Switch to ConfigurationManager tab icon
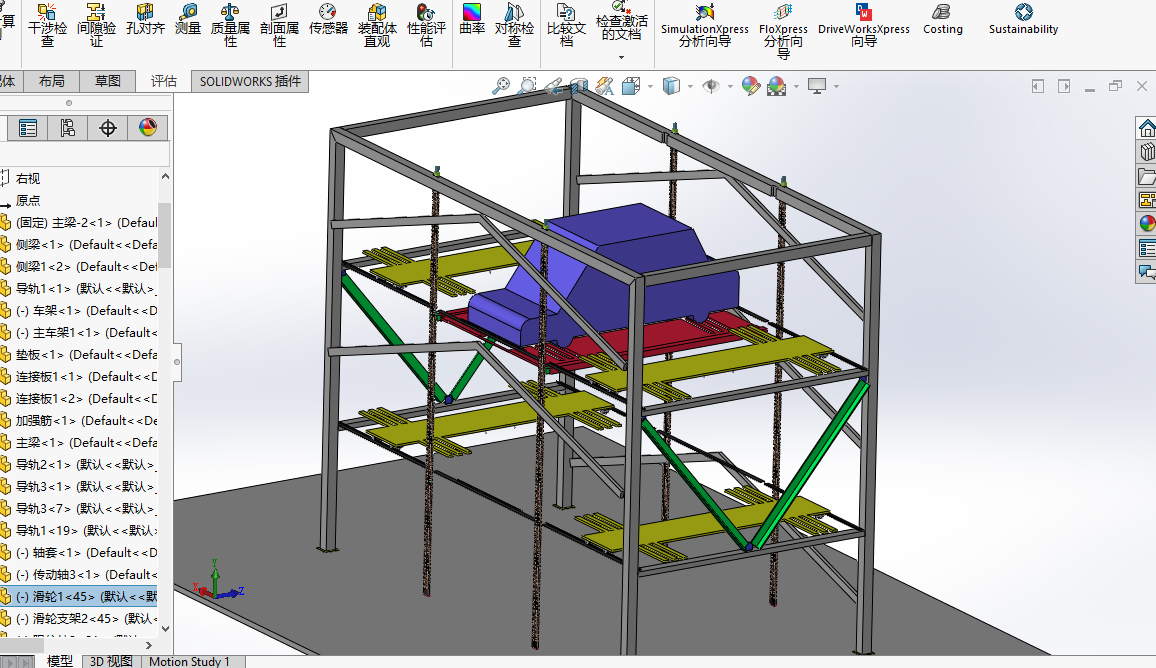 point(68,128)
